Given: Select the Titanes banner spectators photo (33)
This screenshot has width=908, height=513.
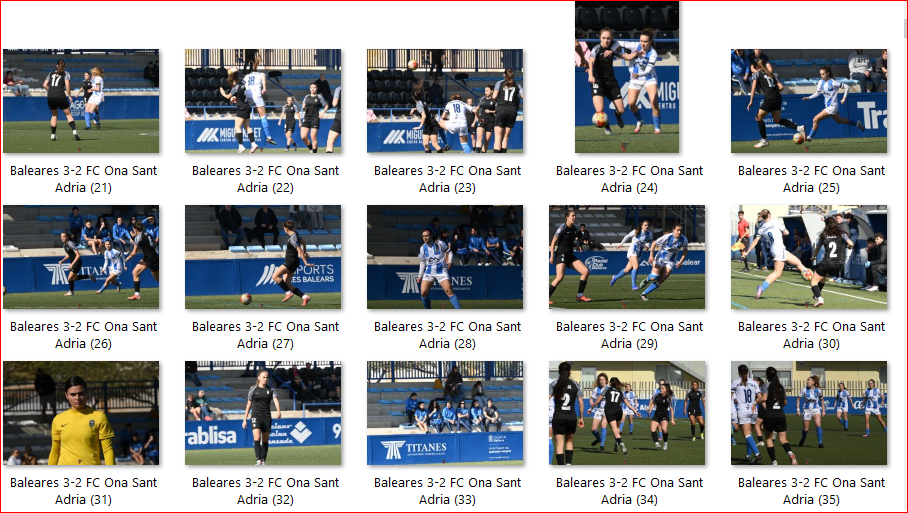Looking at the screenshot, I should pyautogui.click(x=445, y=413).
